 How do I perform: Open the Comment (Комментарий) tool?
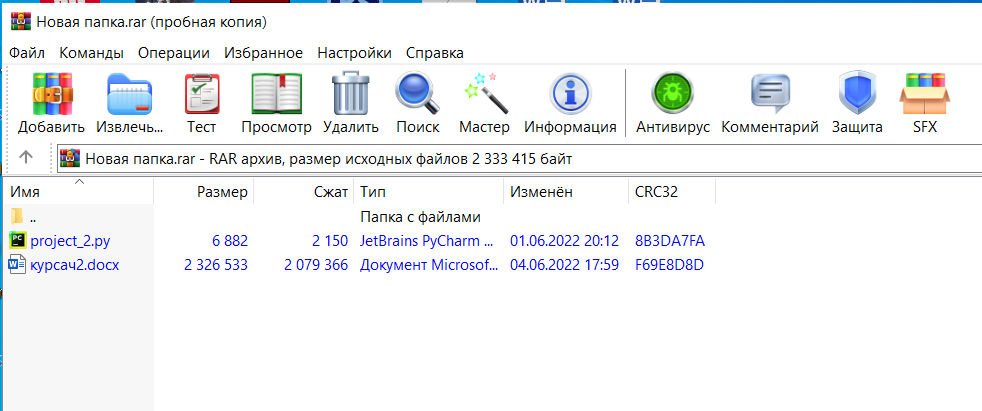(770, 97)
